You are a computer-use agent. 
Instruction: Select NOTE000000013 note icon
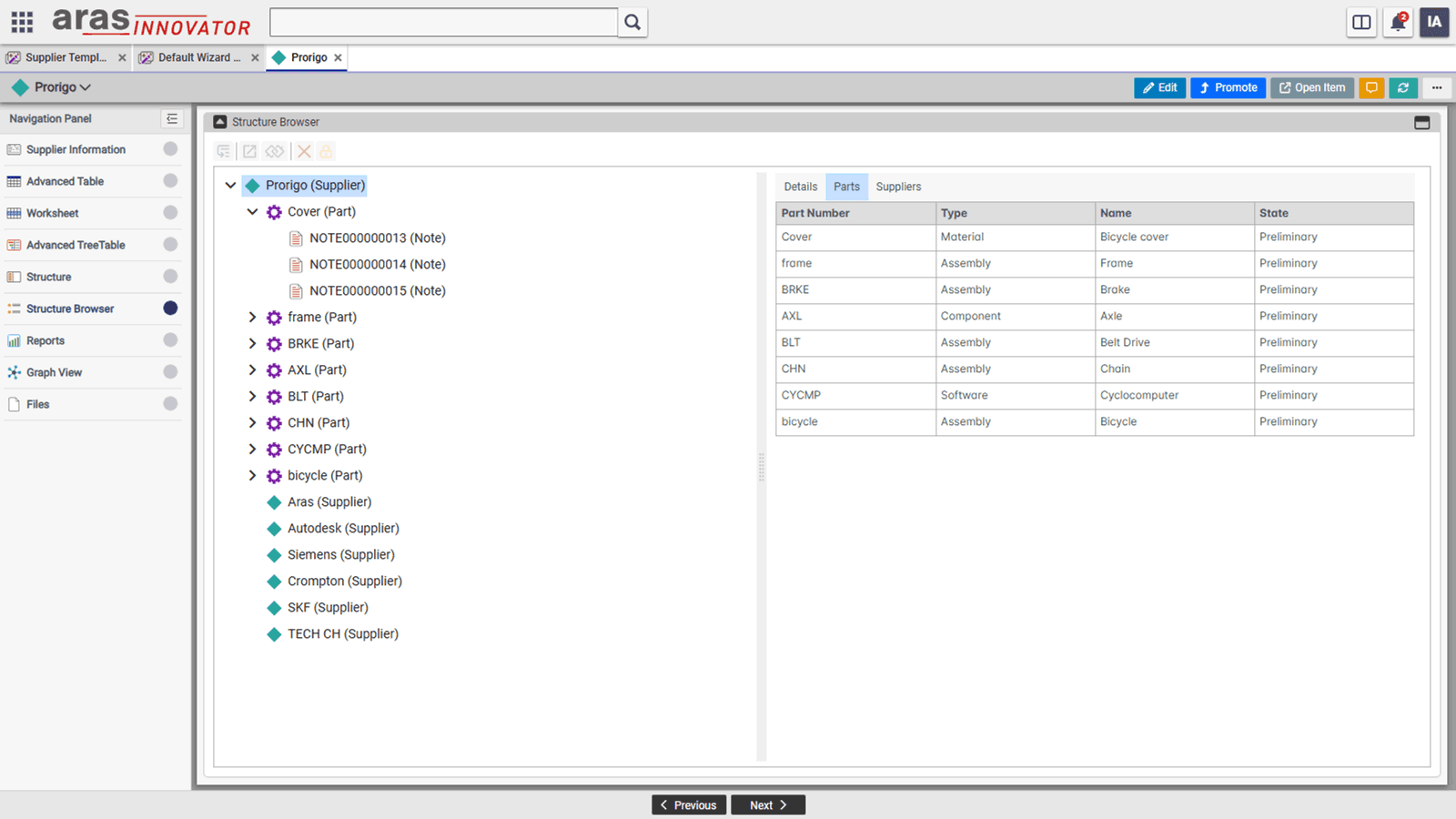[x=296, y=238]
